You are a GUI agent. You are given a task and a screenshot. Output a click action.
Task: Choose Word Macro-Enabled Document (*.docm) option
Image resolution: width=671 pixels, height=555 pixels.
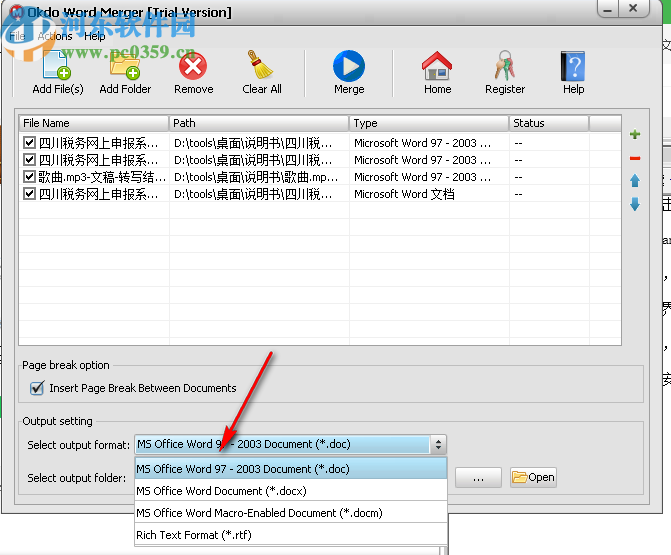click(x=291, y=513)
